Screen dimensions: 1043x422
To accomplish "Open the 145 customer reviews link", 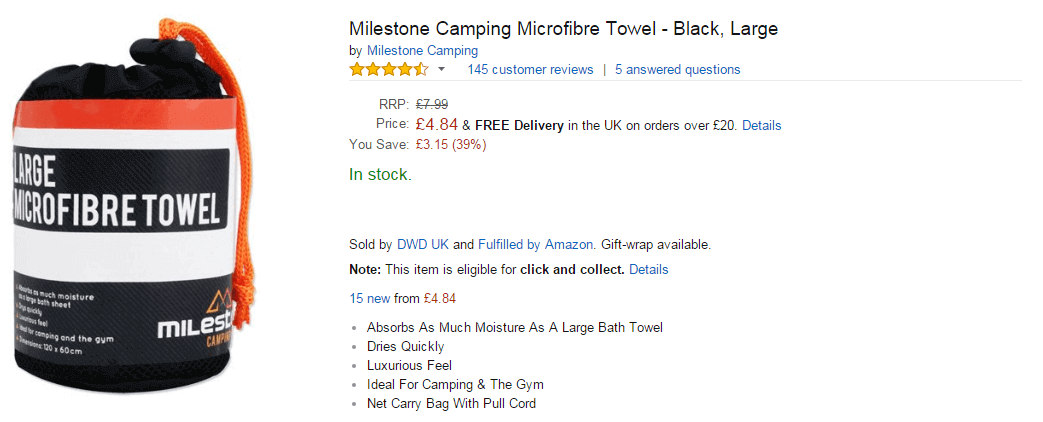I will click(530, 69).
